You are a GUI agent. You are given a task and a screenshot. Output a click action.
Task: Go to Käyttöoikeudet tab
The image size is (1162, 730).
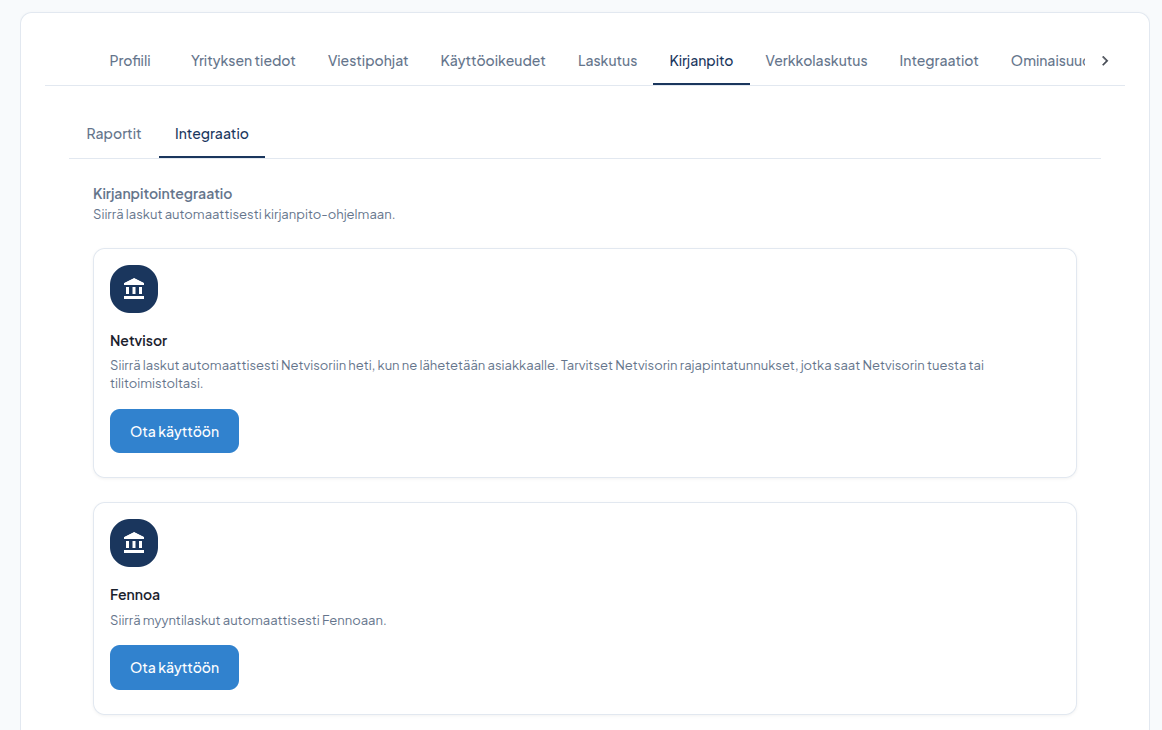click(x=493, y=61)
